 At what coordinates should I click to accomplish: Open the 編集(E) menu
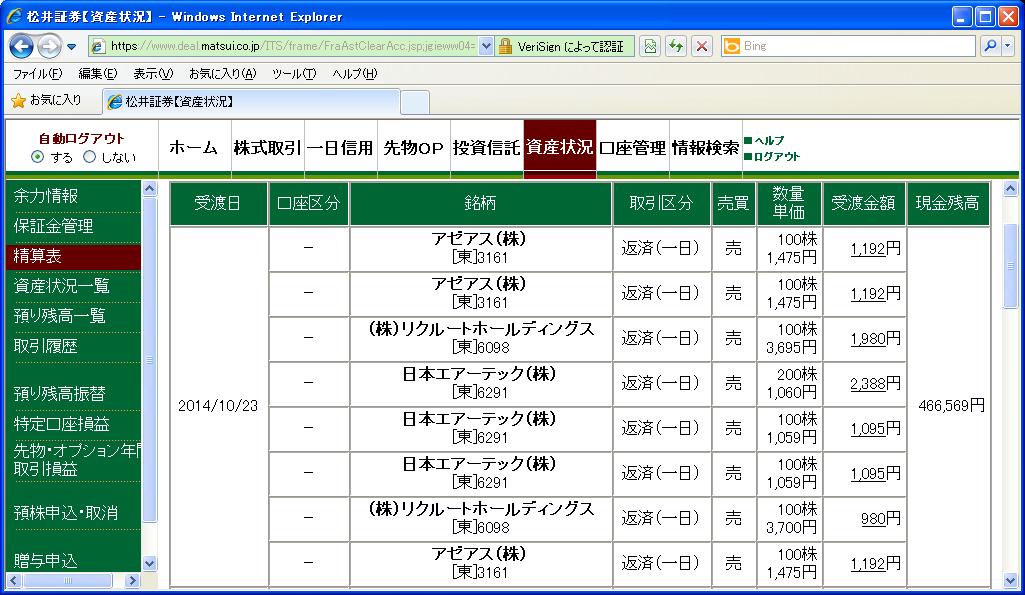(x=97, y=74)
